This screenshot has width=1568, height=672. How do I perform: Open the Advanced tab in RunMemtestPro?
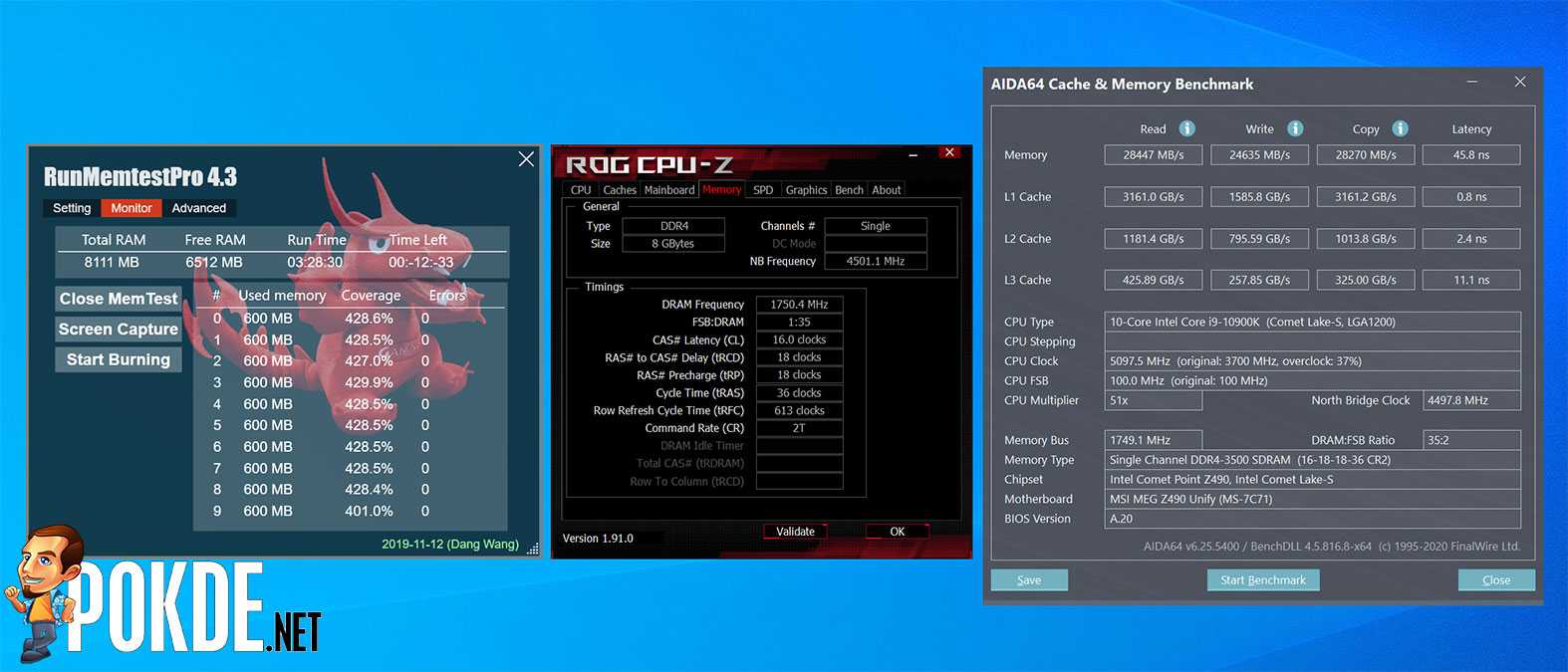coord(198,208)
